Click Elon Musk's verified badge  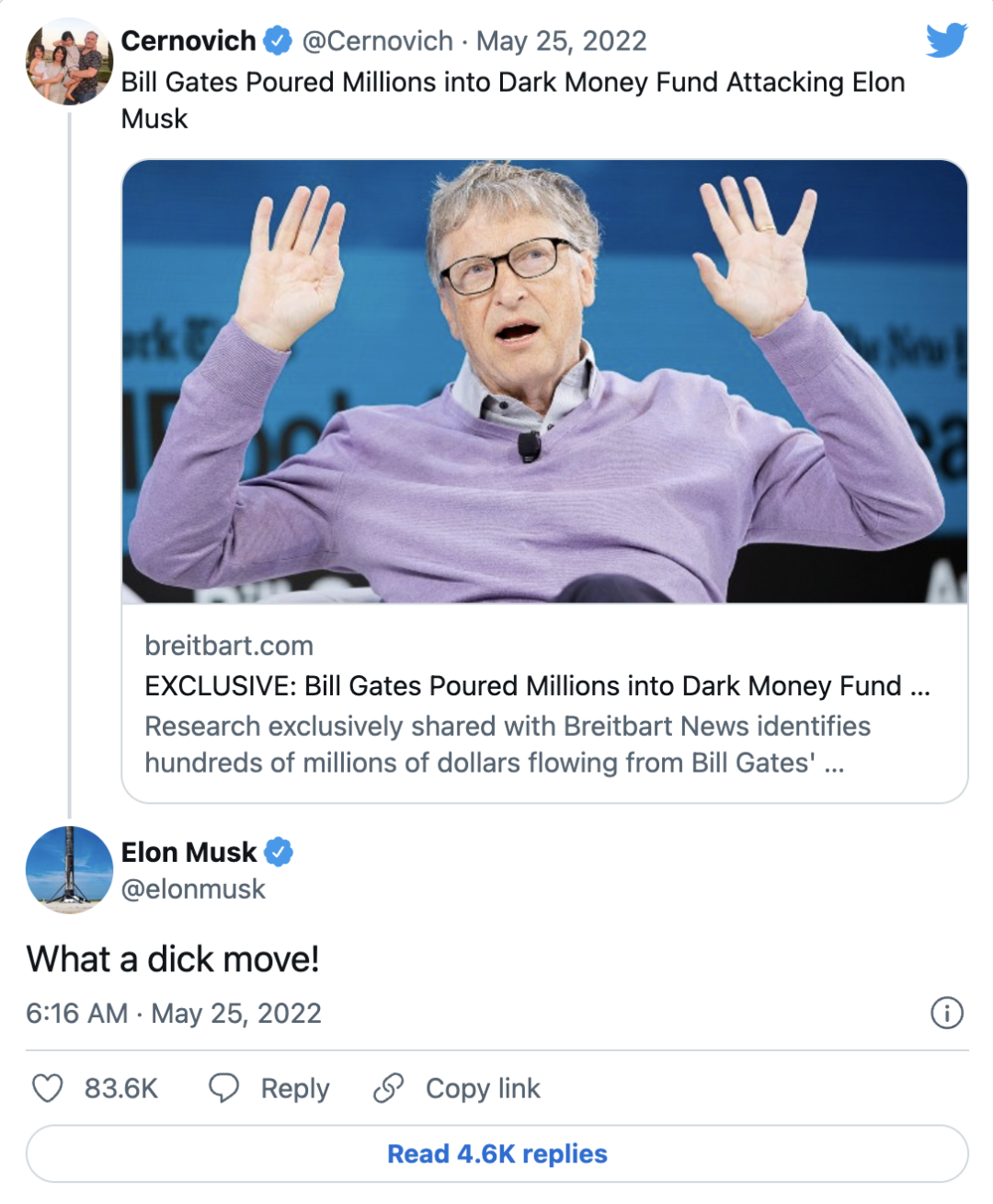(279, 853)
